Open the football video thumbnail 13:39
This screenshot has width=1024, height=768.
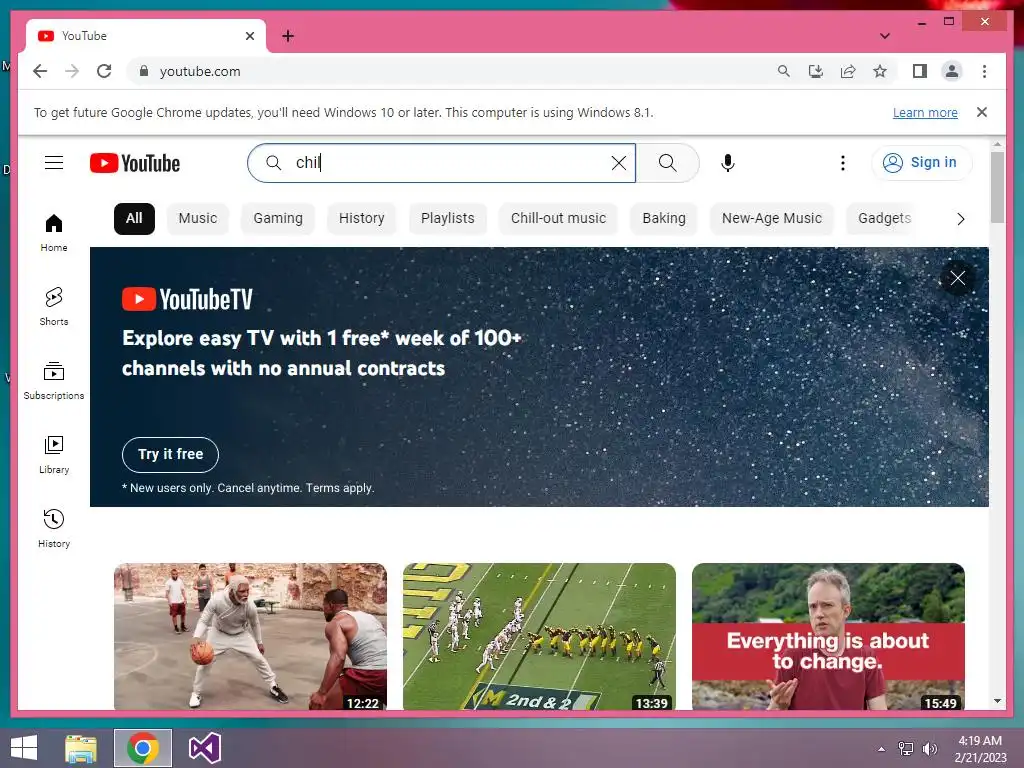point(539,637)
